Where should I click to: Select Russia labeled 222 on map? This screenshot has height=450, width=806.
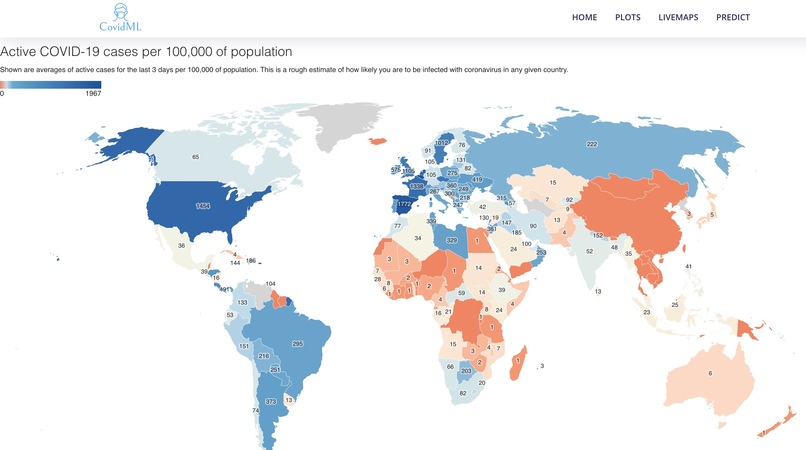[591, 145]
